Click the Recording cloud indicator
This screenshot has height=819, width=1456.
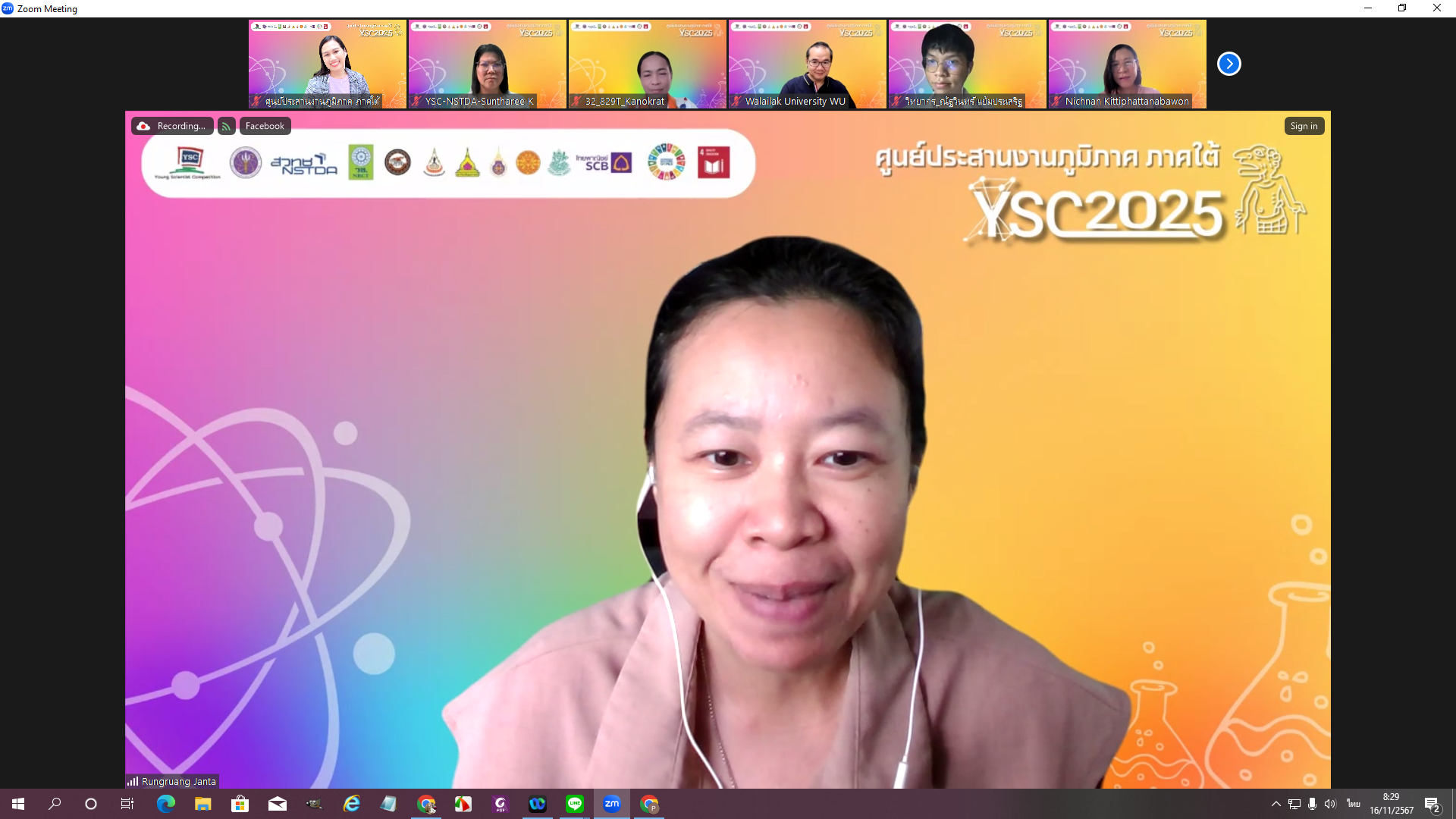point(172,126)
